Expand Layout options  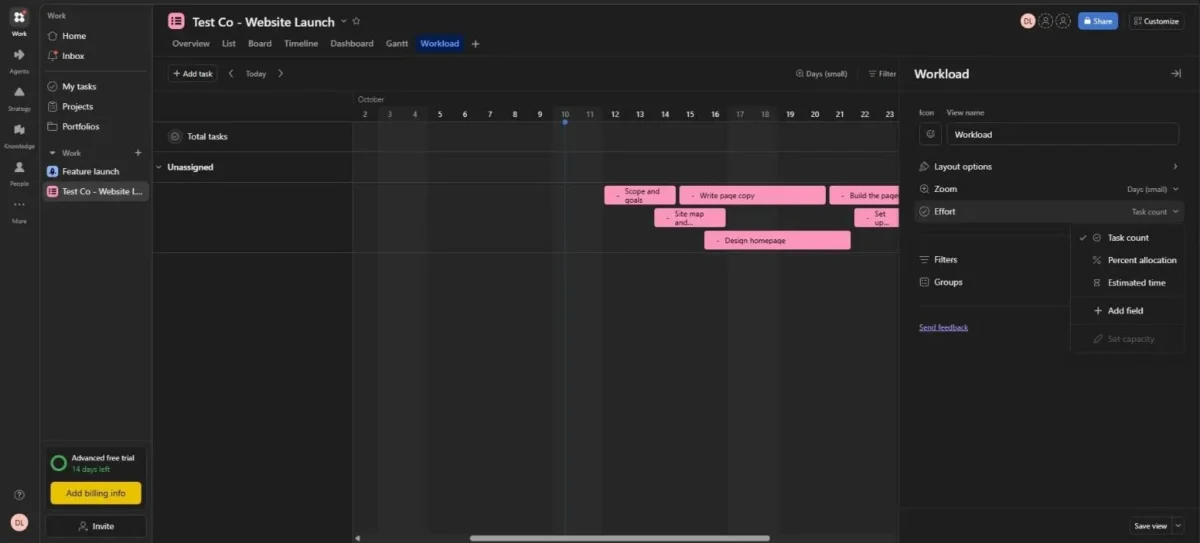tap(1049, 167)
